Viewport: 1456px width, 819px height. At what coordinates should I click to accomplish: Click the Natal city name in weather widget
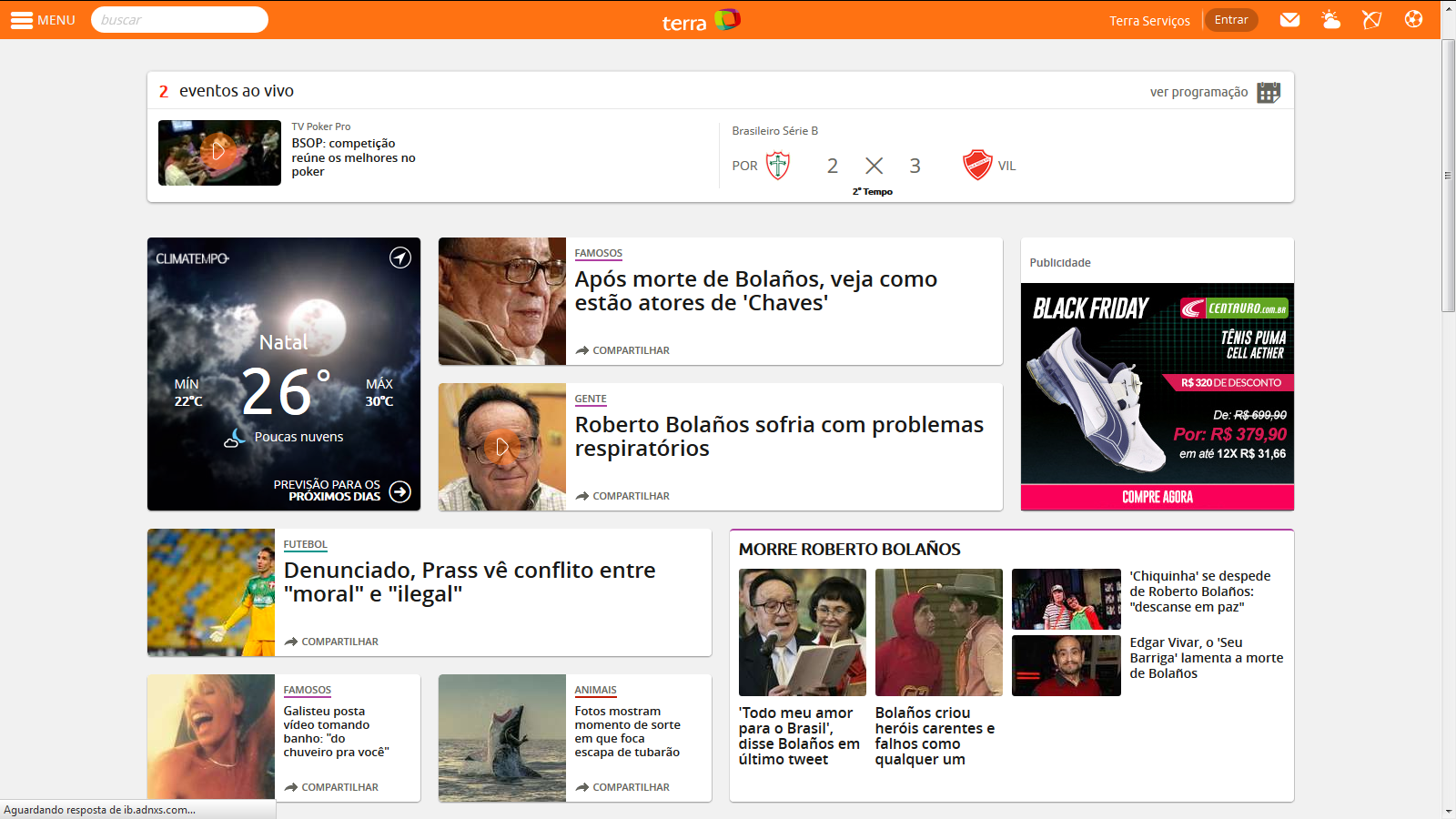coord(283,342)
